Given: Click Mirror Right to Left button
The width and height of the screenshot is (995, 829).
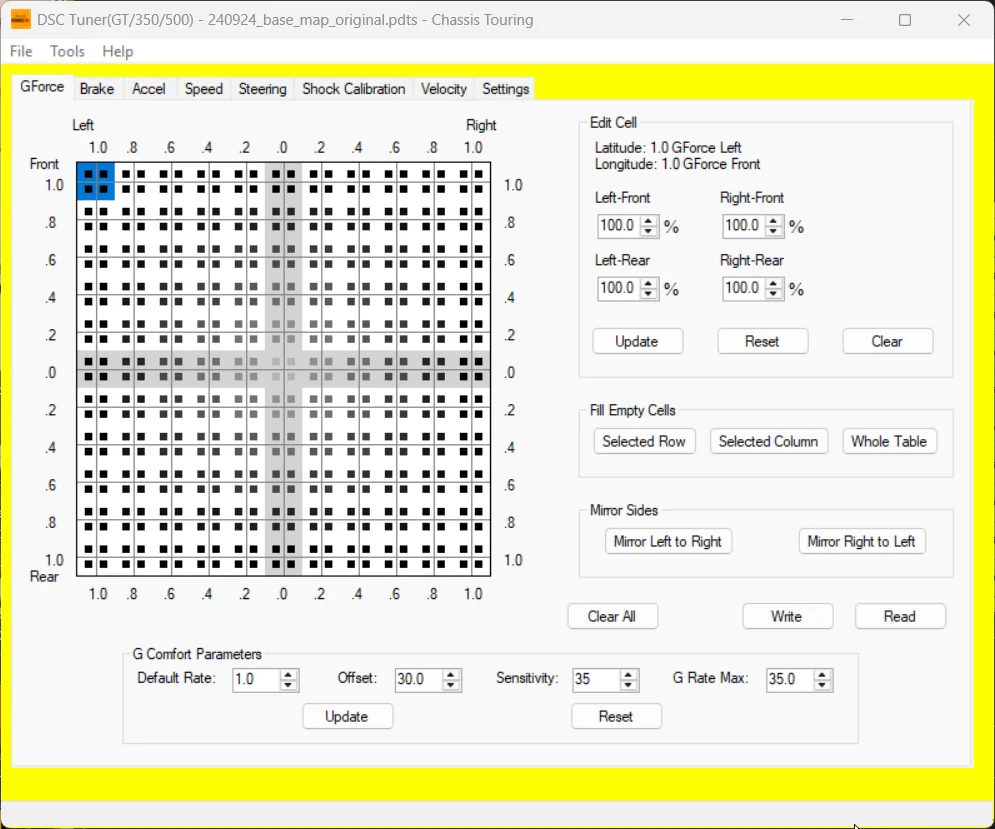Looking at the screenshot, I should (x=862, y=541).
